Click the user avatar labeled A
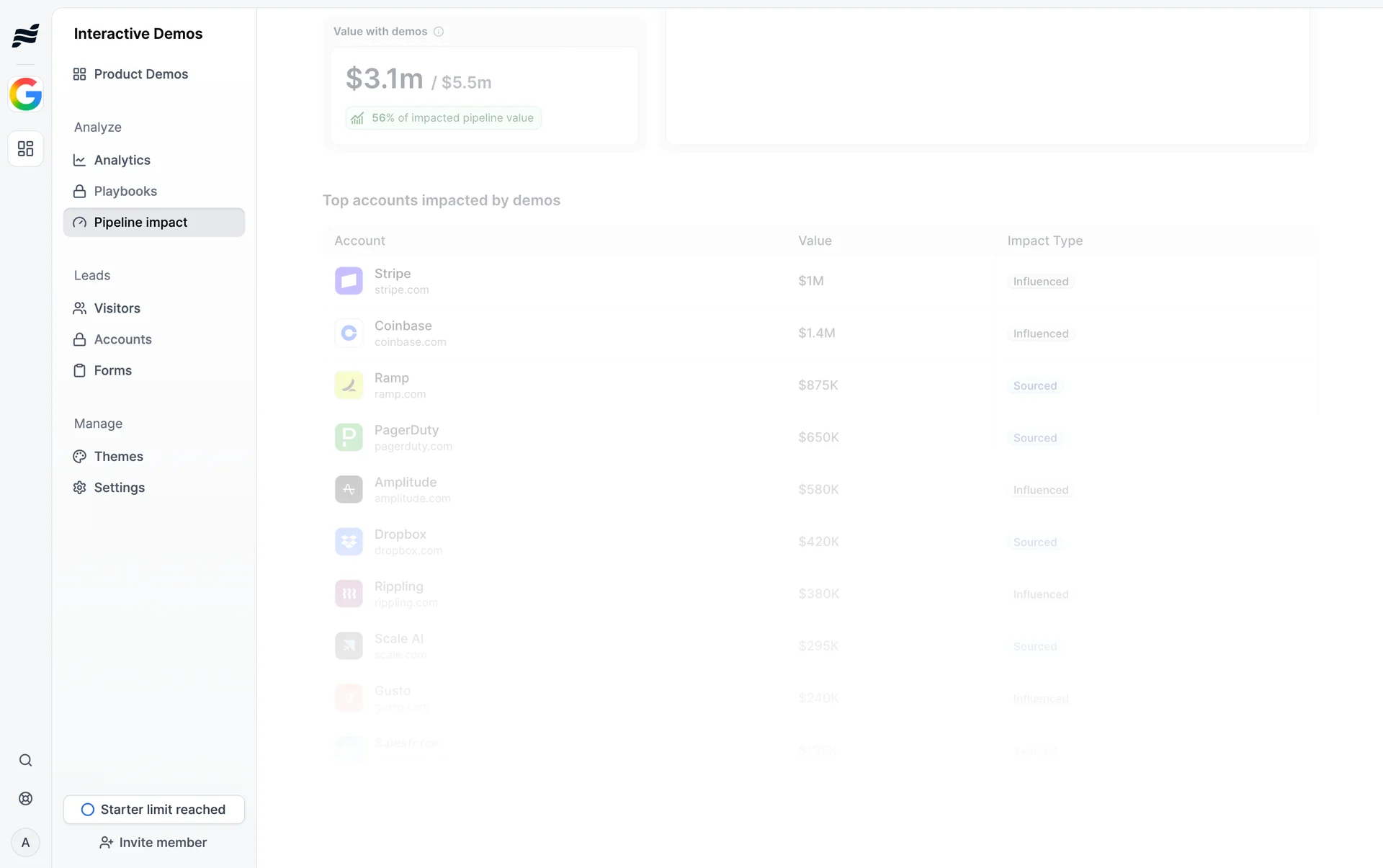The image size is (1383, 868). tap(26, 843)
